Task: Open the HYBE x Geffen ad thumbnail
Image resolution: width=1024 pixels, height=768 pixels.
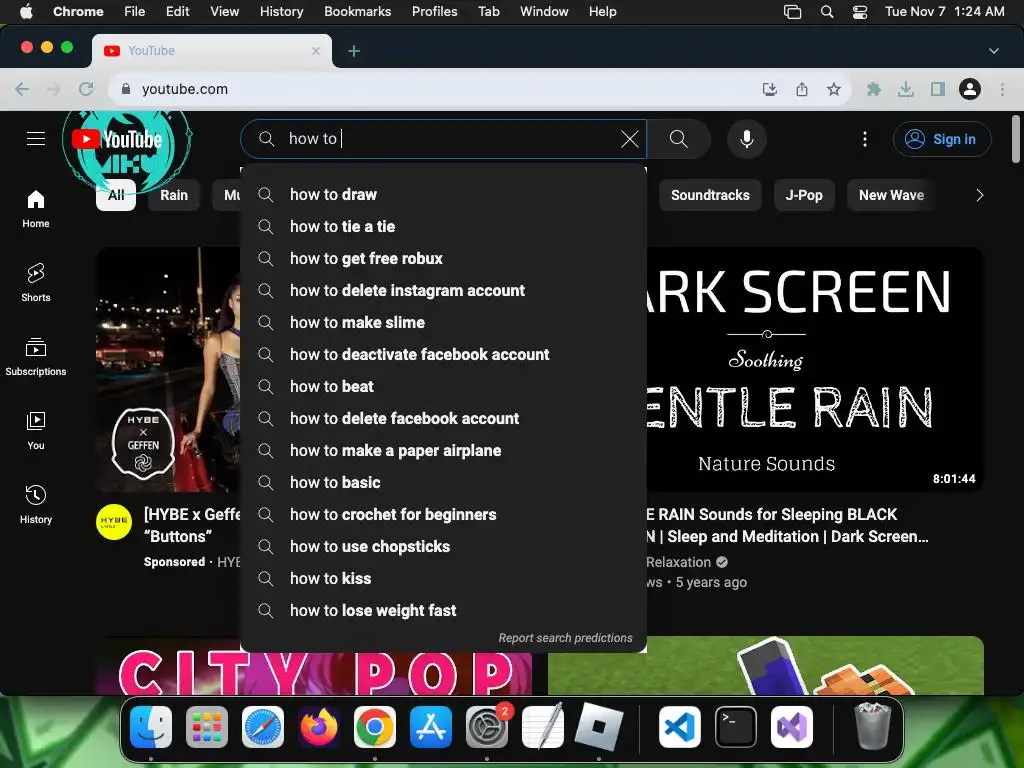Action: coord(168,369)
